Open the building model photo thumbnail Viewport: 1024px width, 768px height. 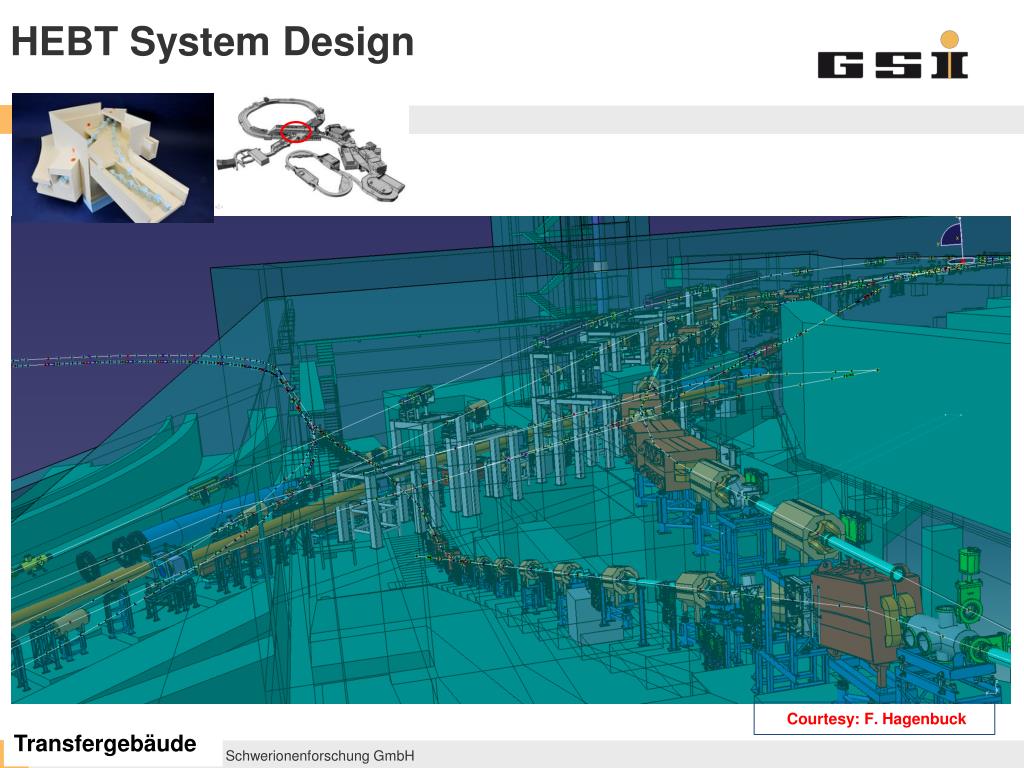pyautogui.click(x=113, y=157)
